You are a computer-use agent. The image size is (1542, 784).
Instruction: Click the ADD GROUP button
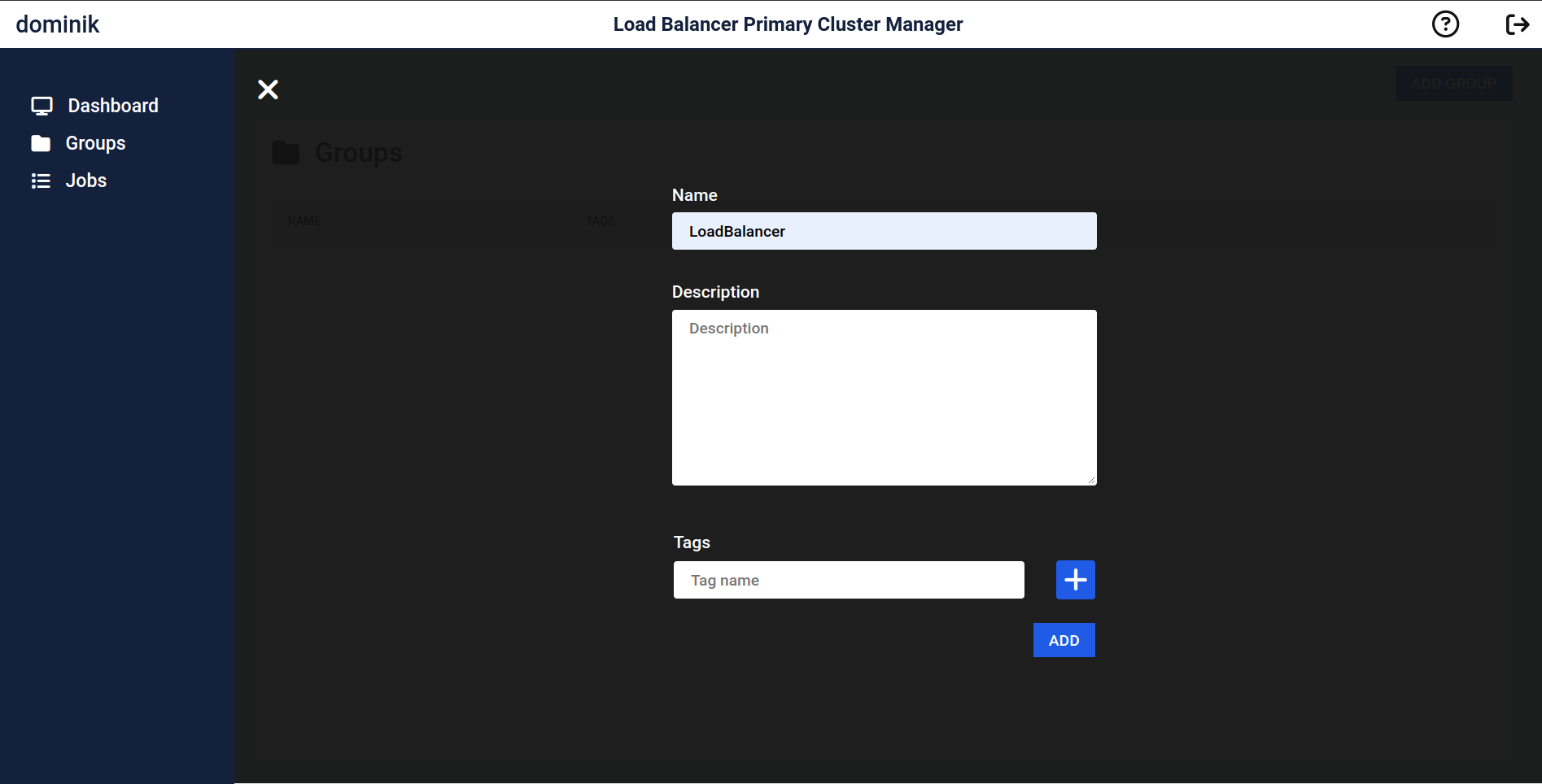(1453, 83)
